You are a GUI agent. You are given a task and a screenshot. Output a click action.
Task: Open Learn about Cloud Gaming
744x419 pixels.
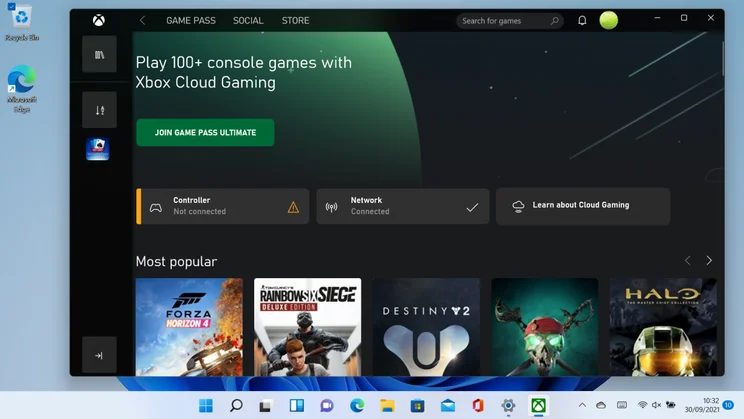click(x=583, y=206)
